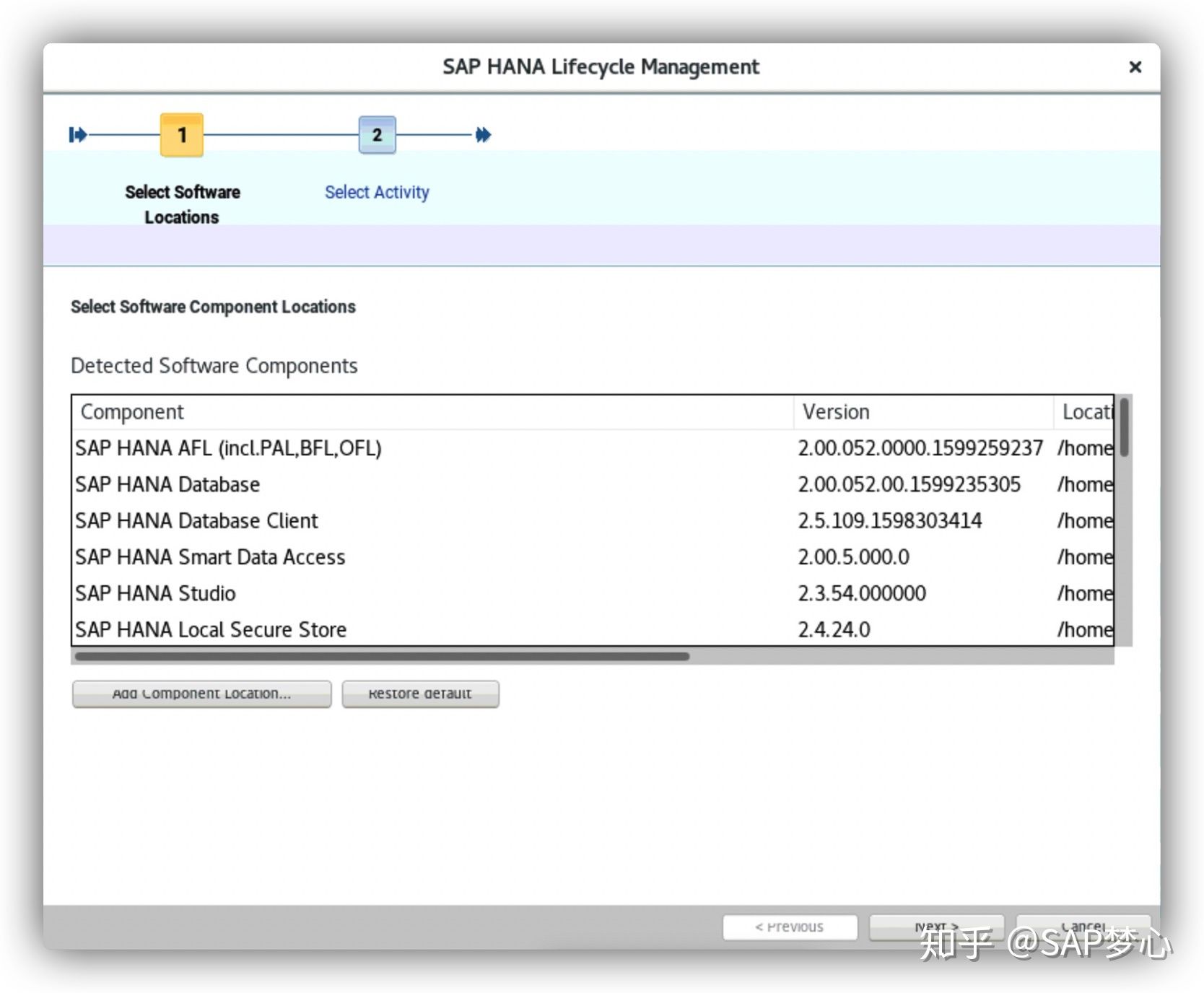Image resolution: width=1204 pixels, height=993 pixels.
Task: Select the SAP HANA Local Secure Store row
Action: pos(593,629)
